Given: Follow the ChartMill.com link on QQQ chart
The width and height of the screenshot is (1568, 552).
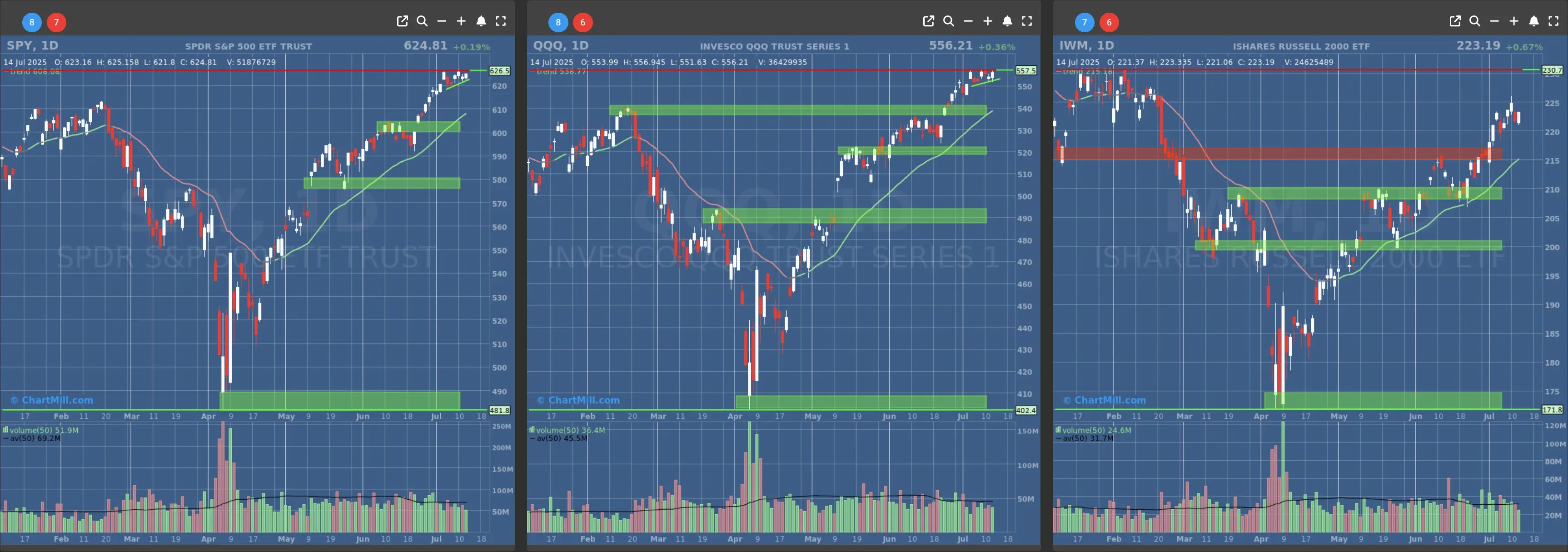Looking at the screenshot, I should pyautogui.click(x=578, y=400).
